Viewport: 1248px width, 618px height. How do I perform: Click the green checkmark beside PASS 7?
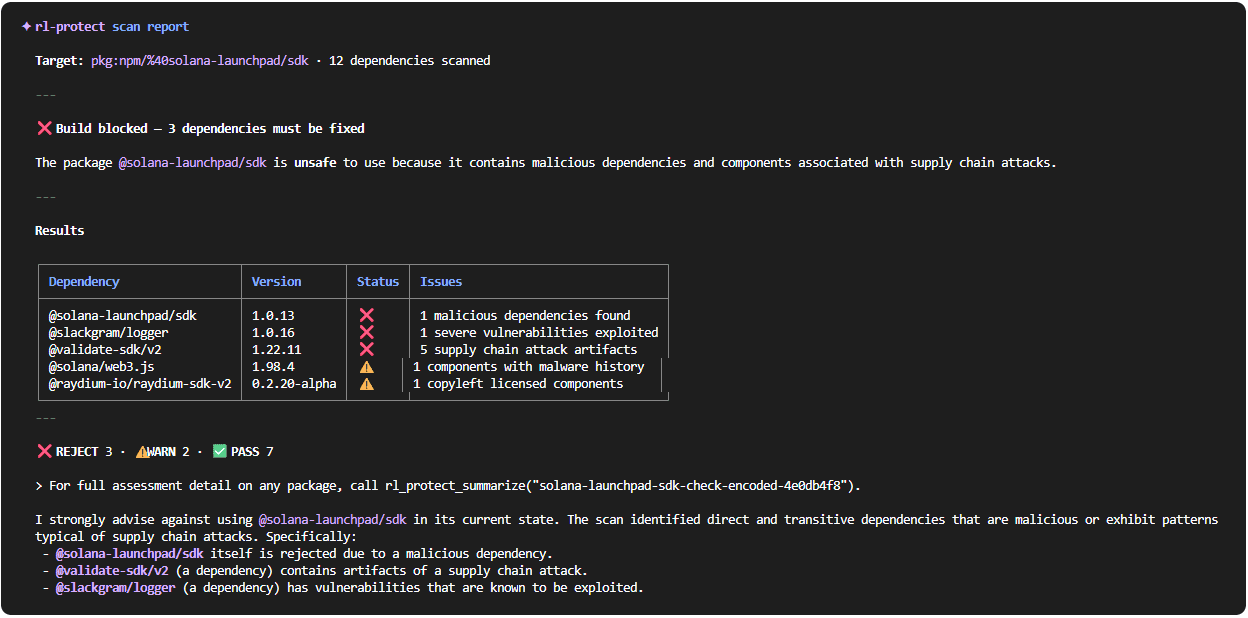point(219,451)
